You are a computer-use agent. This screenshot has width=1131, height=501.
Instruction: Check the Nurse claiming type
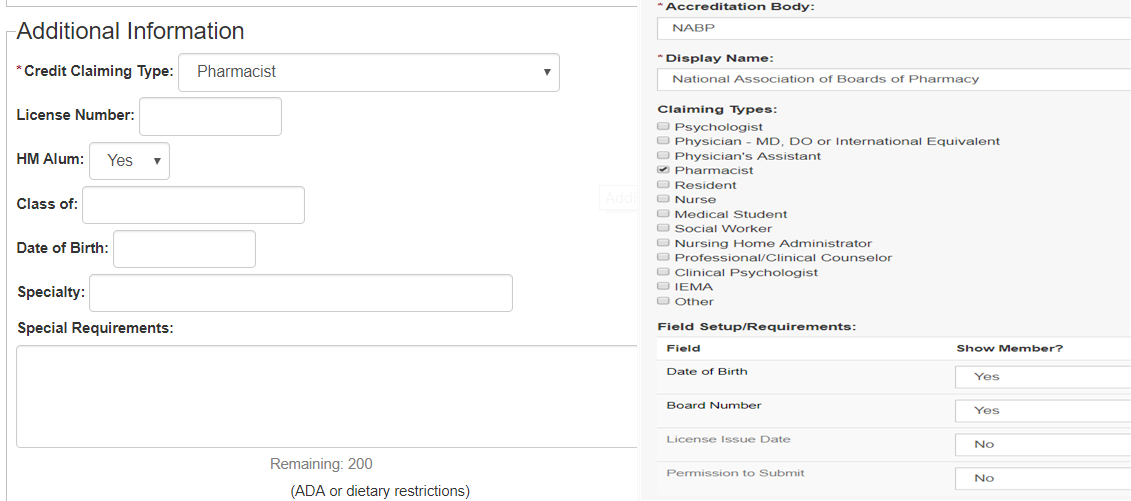pos(663,199)
